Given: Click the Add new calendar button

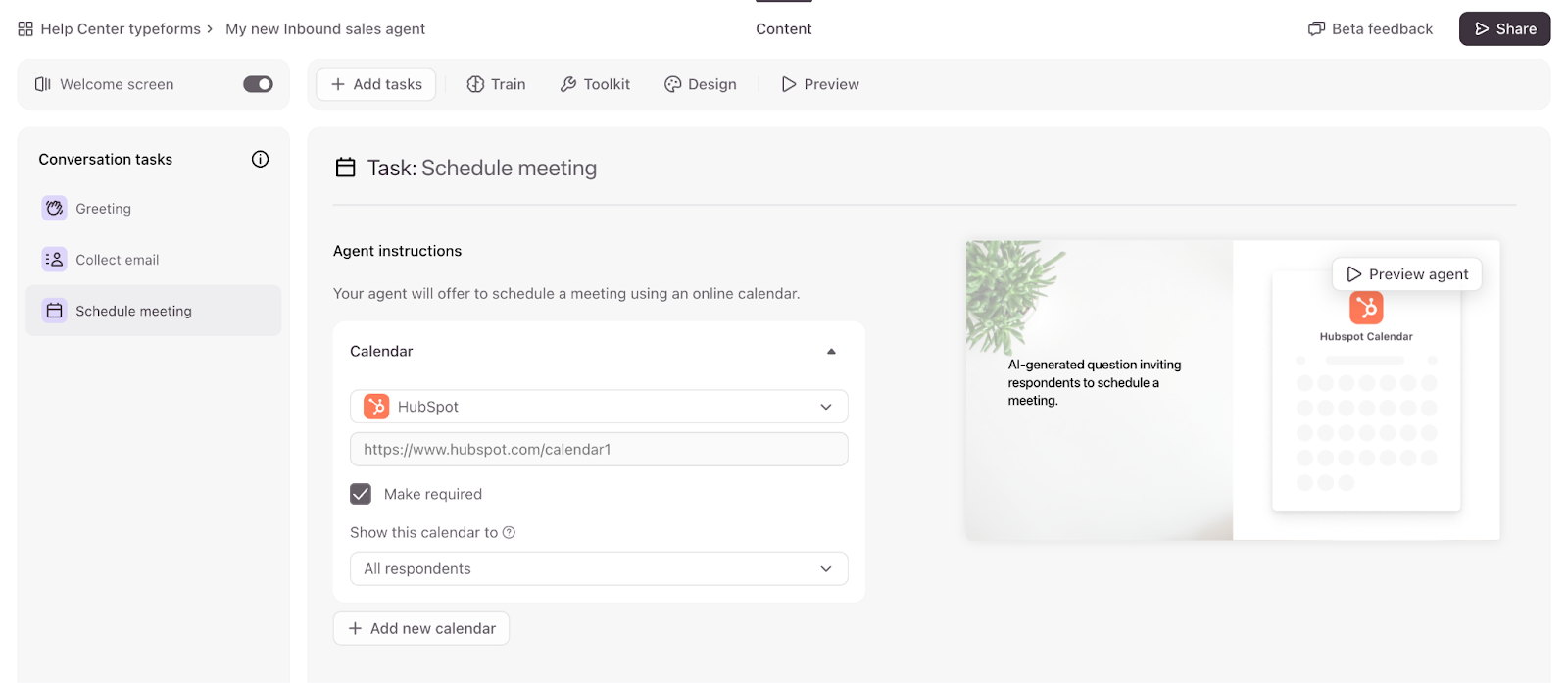Looking at the screenshot, I should click(x=421, y=628).
